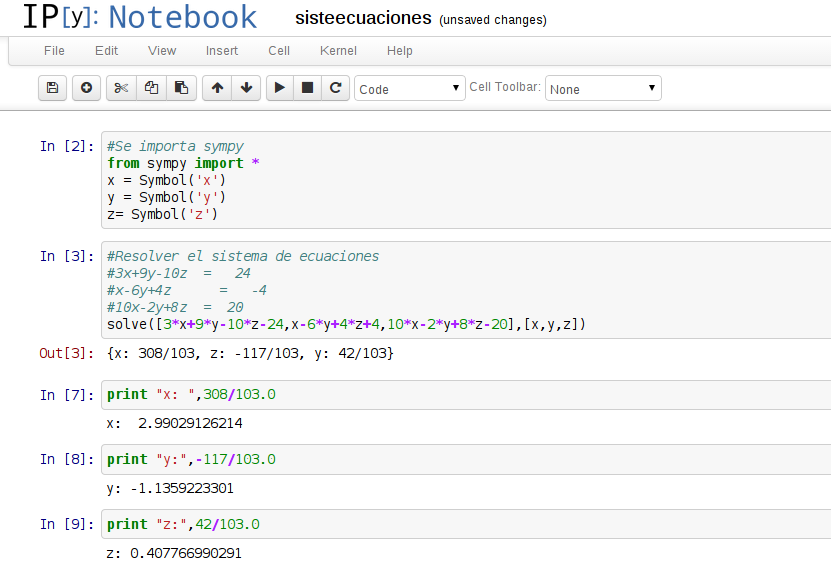This screenshot has height=565, width=831.
Task: Expand the Cell Toolbar None dropdown
Action: tap(603, 89)
